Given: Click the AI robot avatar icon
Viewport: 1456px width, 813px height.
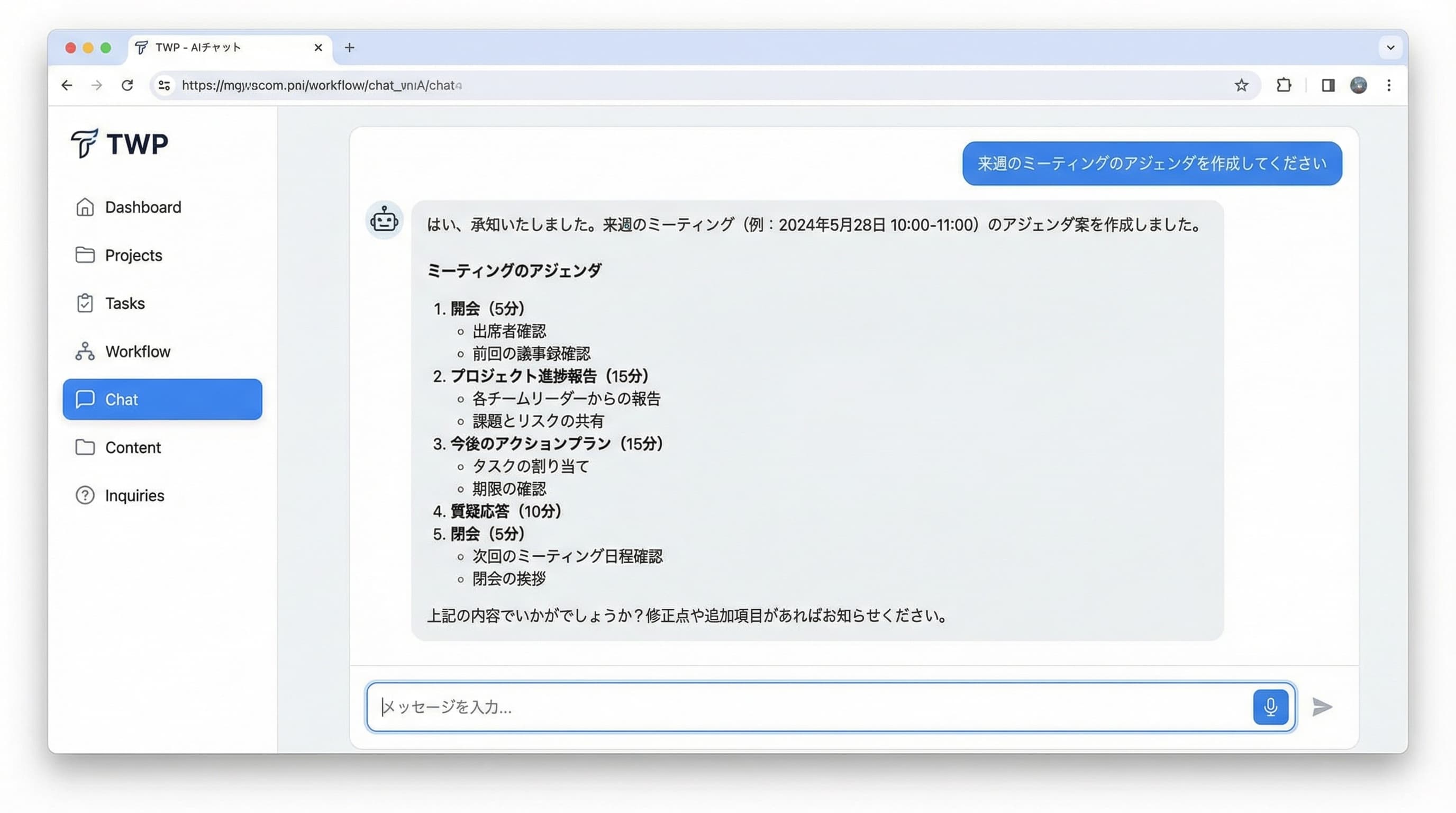Looking at the screenshot, I should click(384, 219).
